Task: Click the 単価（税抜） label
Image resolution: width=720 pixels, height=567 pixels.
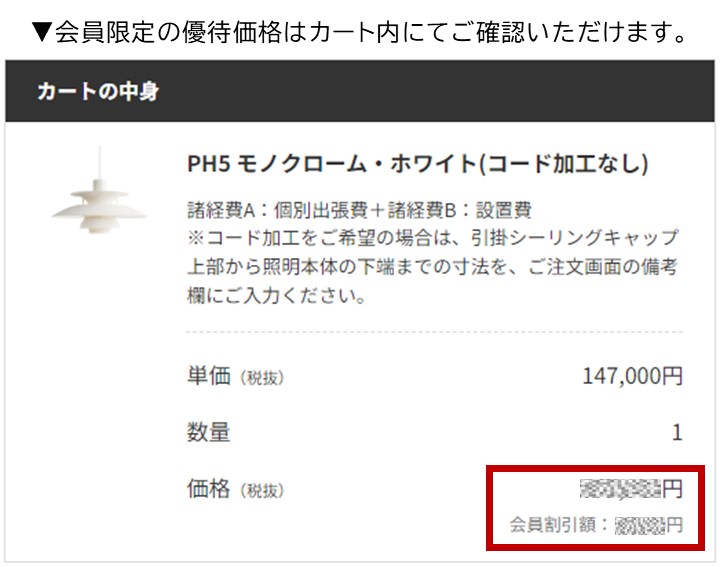Action: tap(236, 376)
